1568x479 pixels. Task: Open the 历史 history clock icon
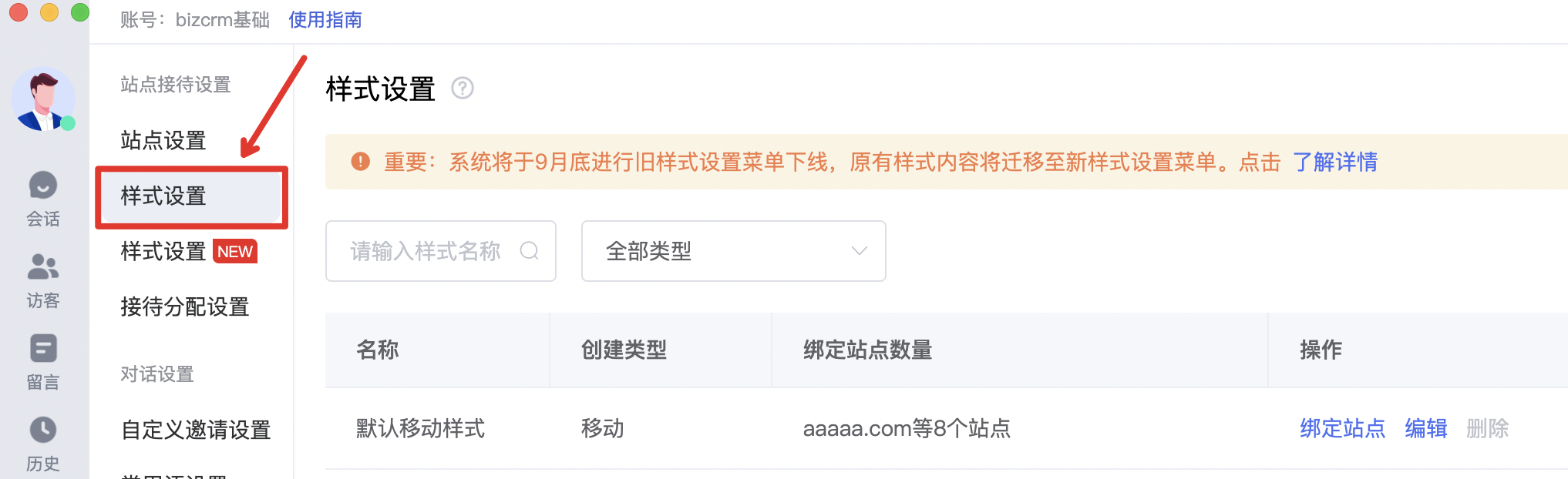[x=43, y=430]
